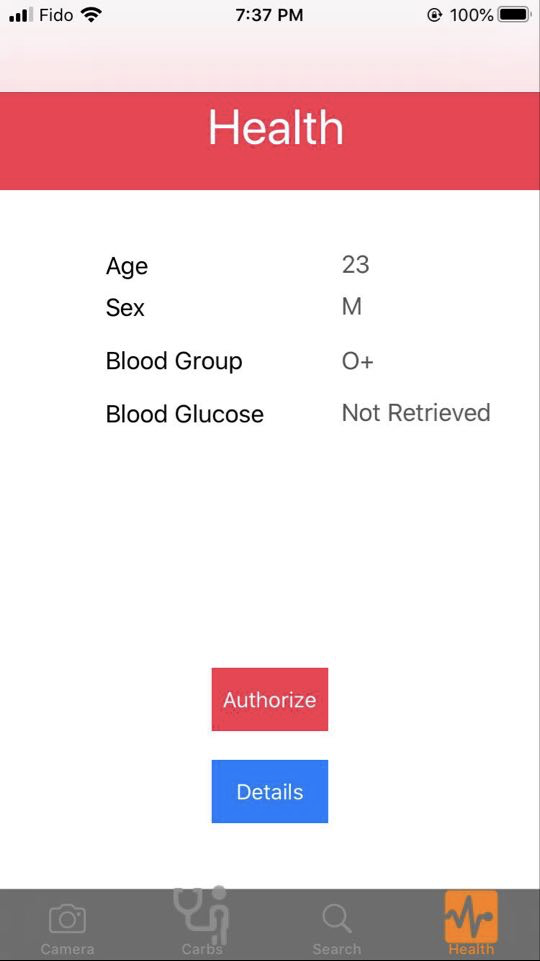Switch to the Carbs tab label

[x=202, y=949]
